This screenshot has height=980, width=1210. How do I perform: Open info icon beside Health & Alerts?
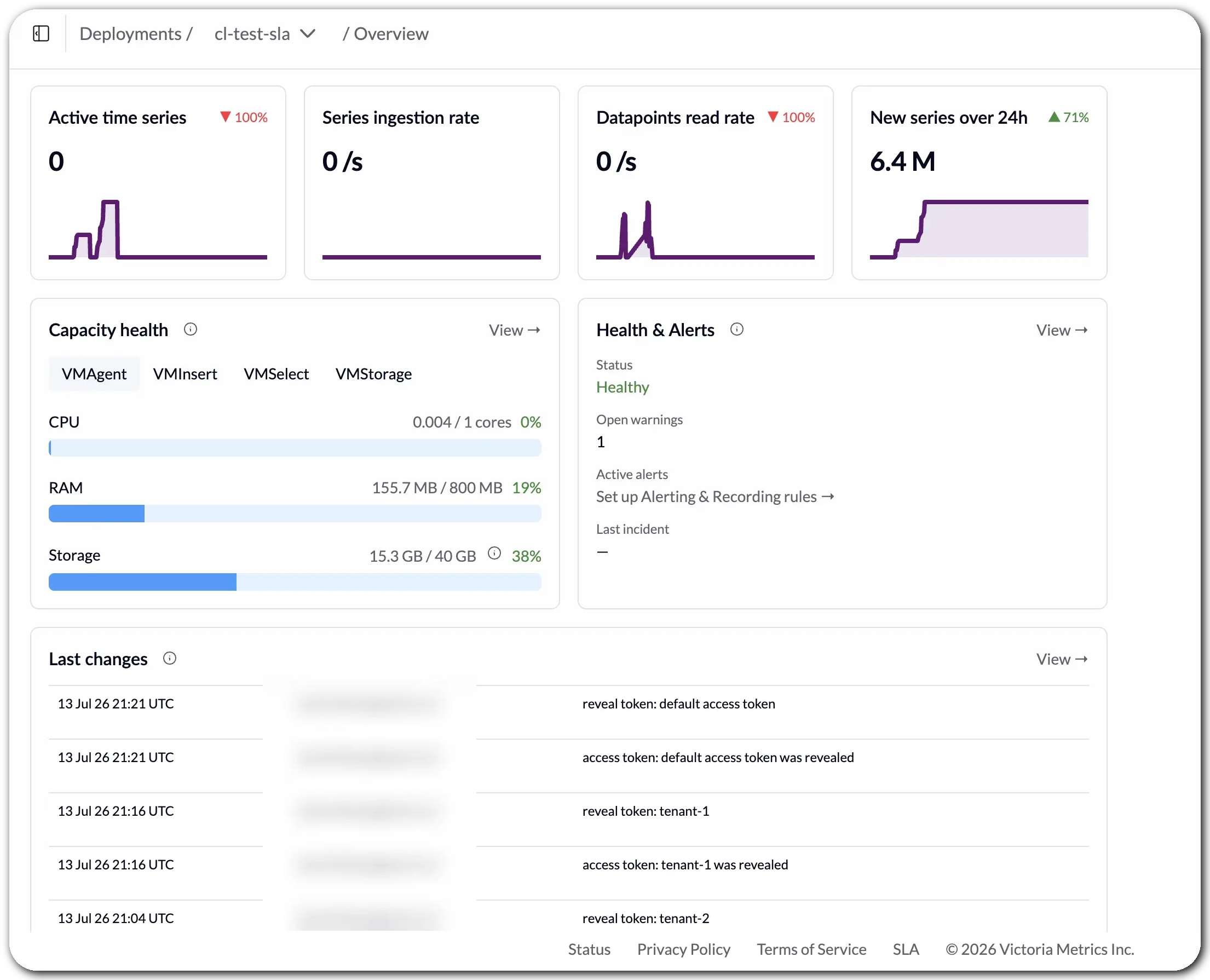737,329
